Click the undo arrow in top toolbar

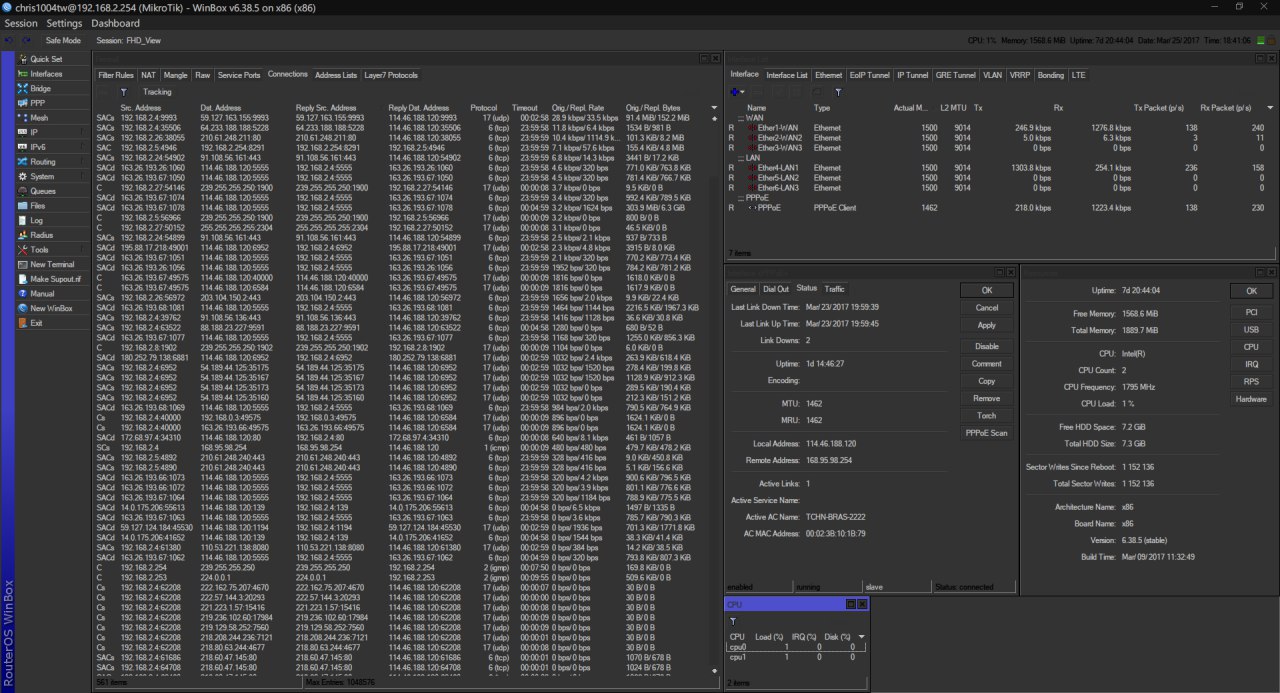point(9,41)
